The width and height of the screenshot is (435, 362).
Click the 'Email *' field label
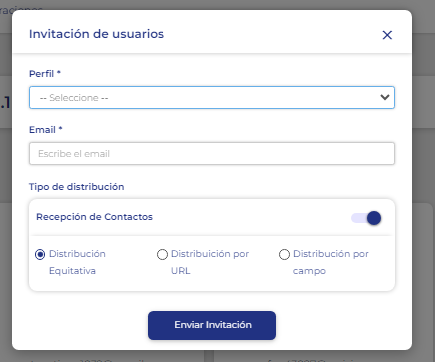[46, 130]
